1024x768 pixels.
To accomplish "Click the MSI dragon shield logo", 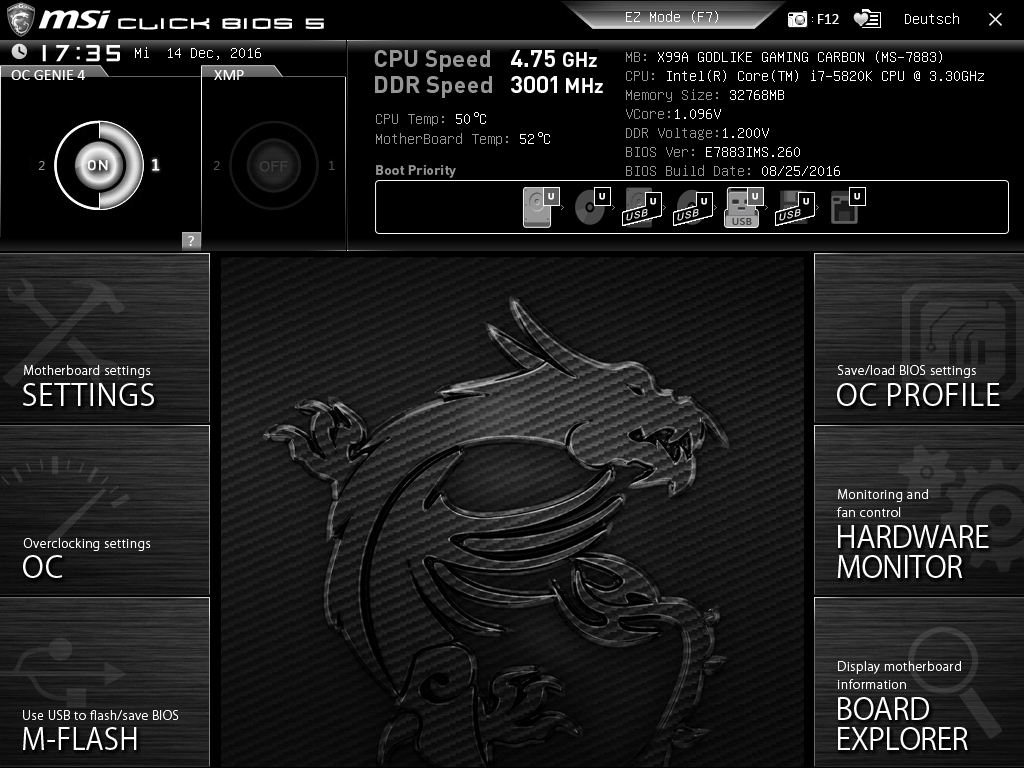I will click(x=20, y=20).
